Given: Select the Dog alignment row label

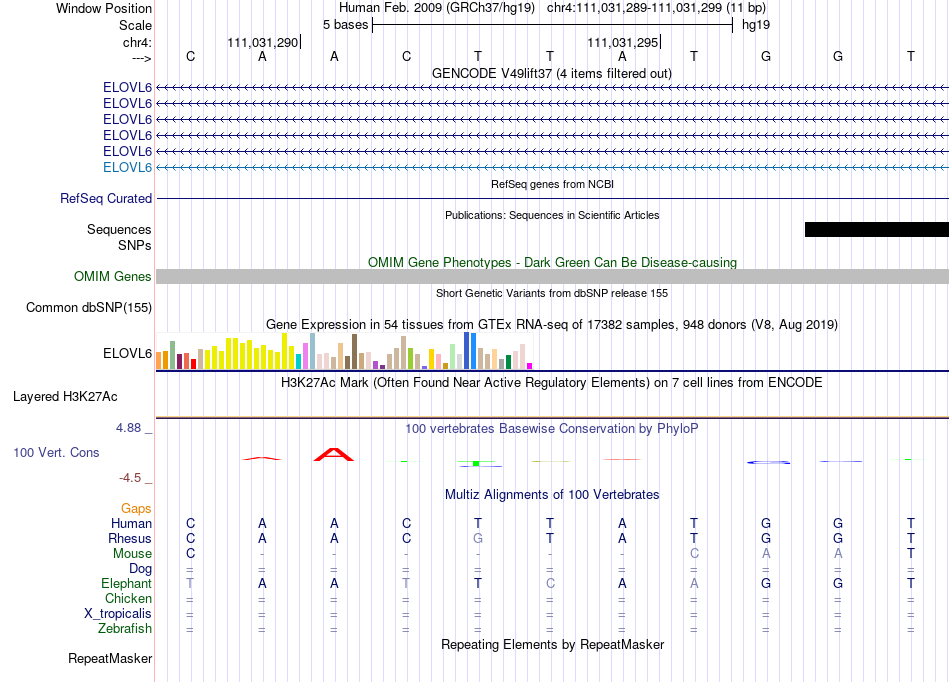Looking at the screenshot, I should point(141,569).
